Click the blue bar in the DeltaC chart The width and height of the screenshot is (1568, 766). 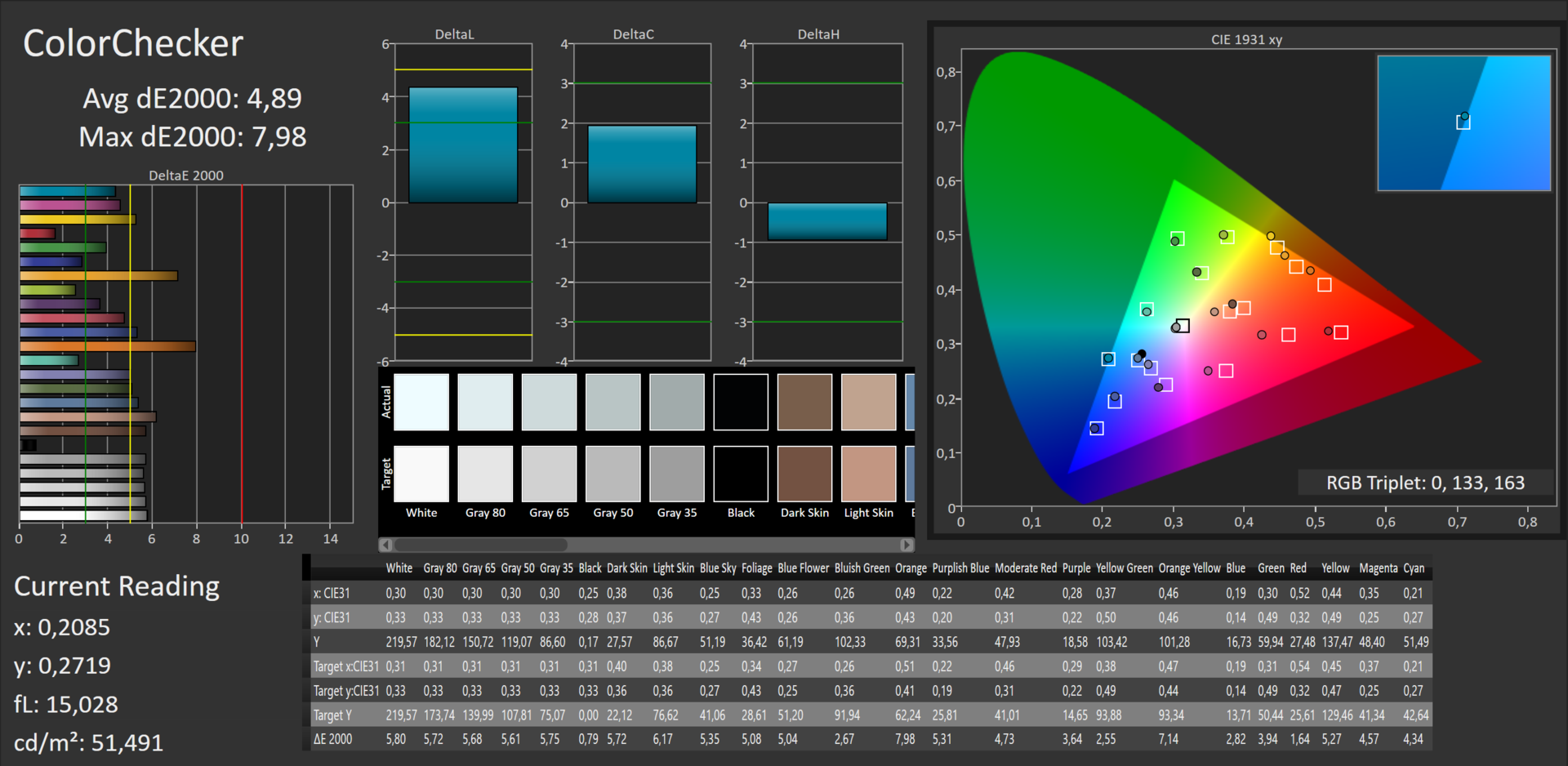click(x=642, y=164)
